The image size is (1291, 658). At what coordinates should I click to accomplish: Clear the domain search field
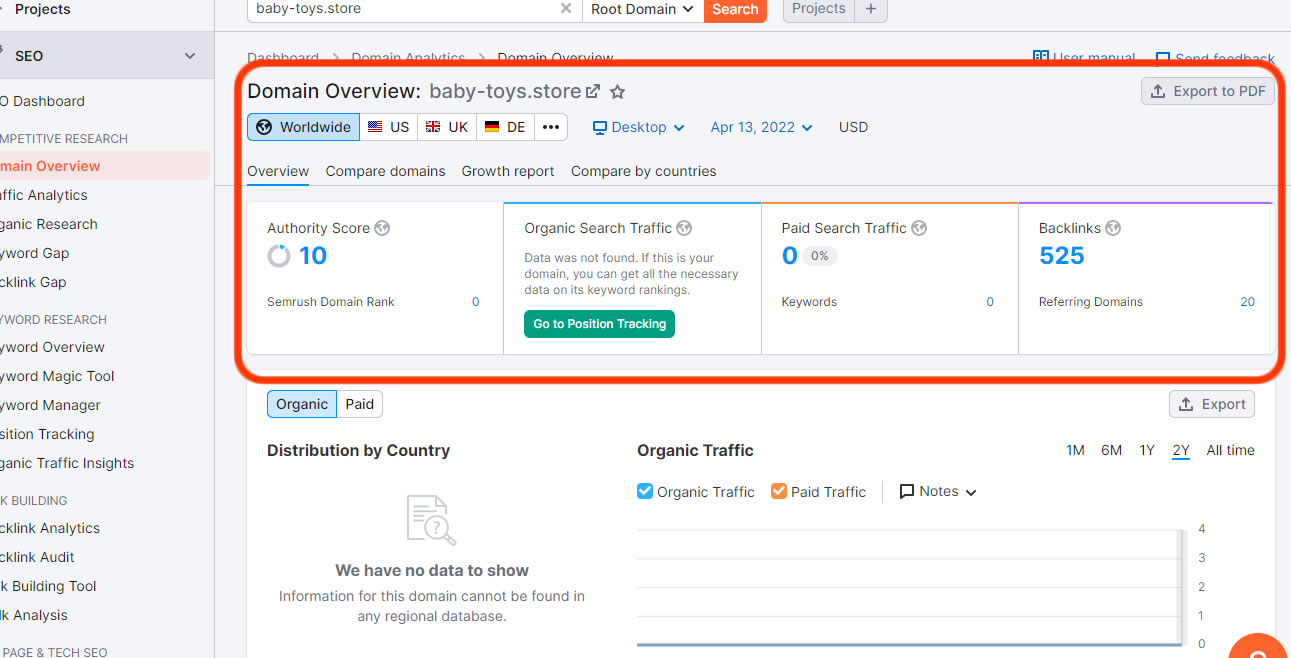pyautogui.click(x=566, y=9)
